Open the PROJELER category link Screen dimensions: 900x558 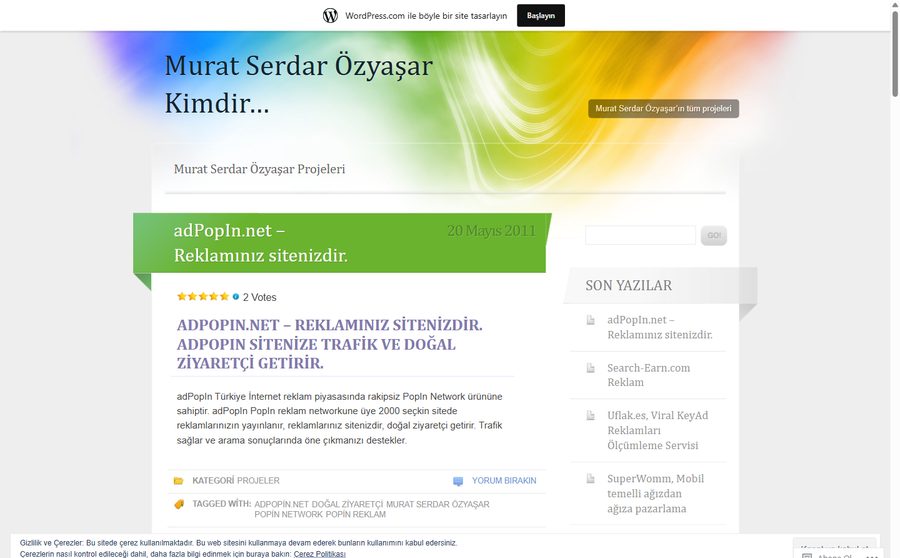coord(258,480)
